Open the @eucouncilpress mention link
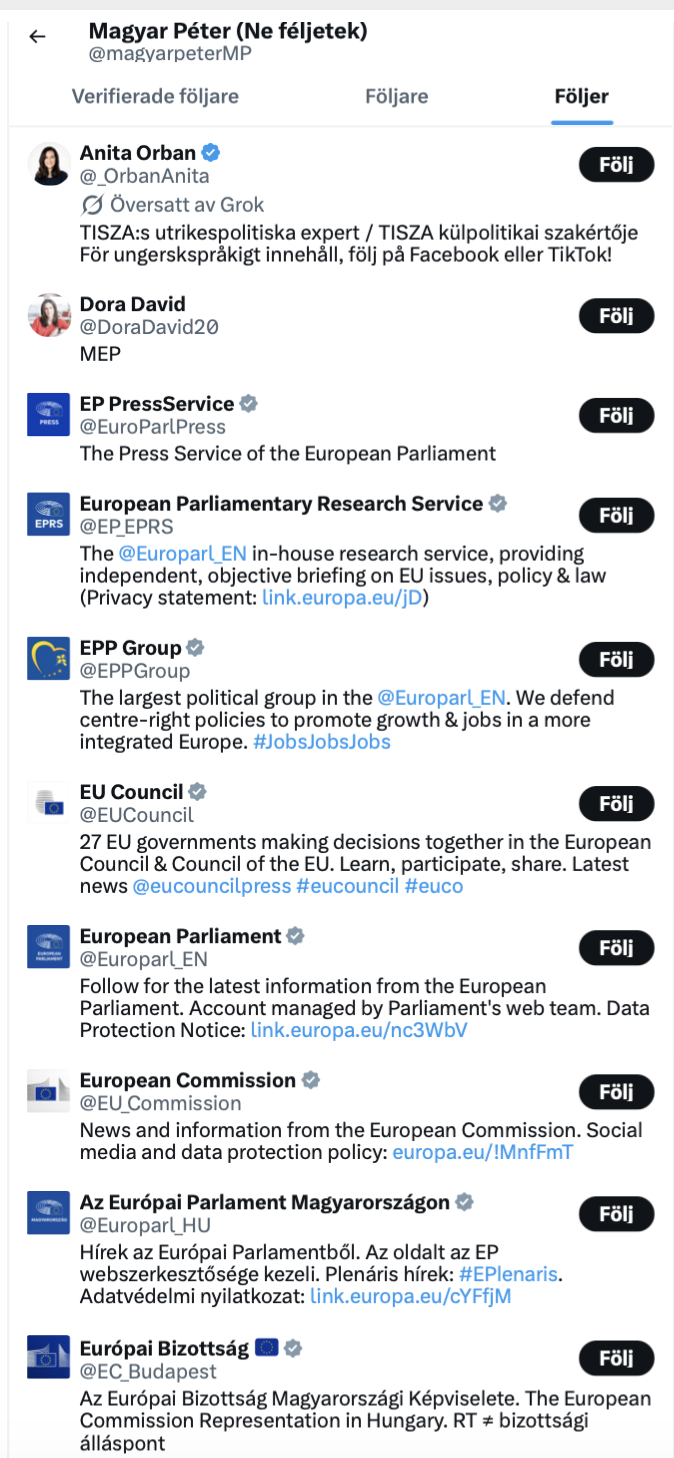The image size is (674, 1458). point(210,886)
